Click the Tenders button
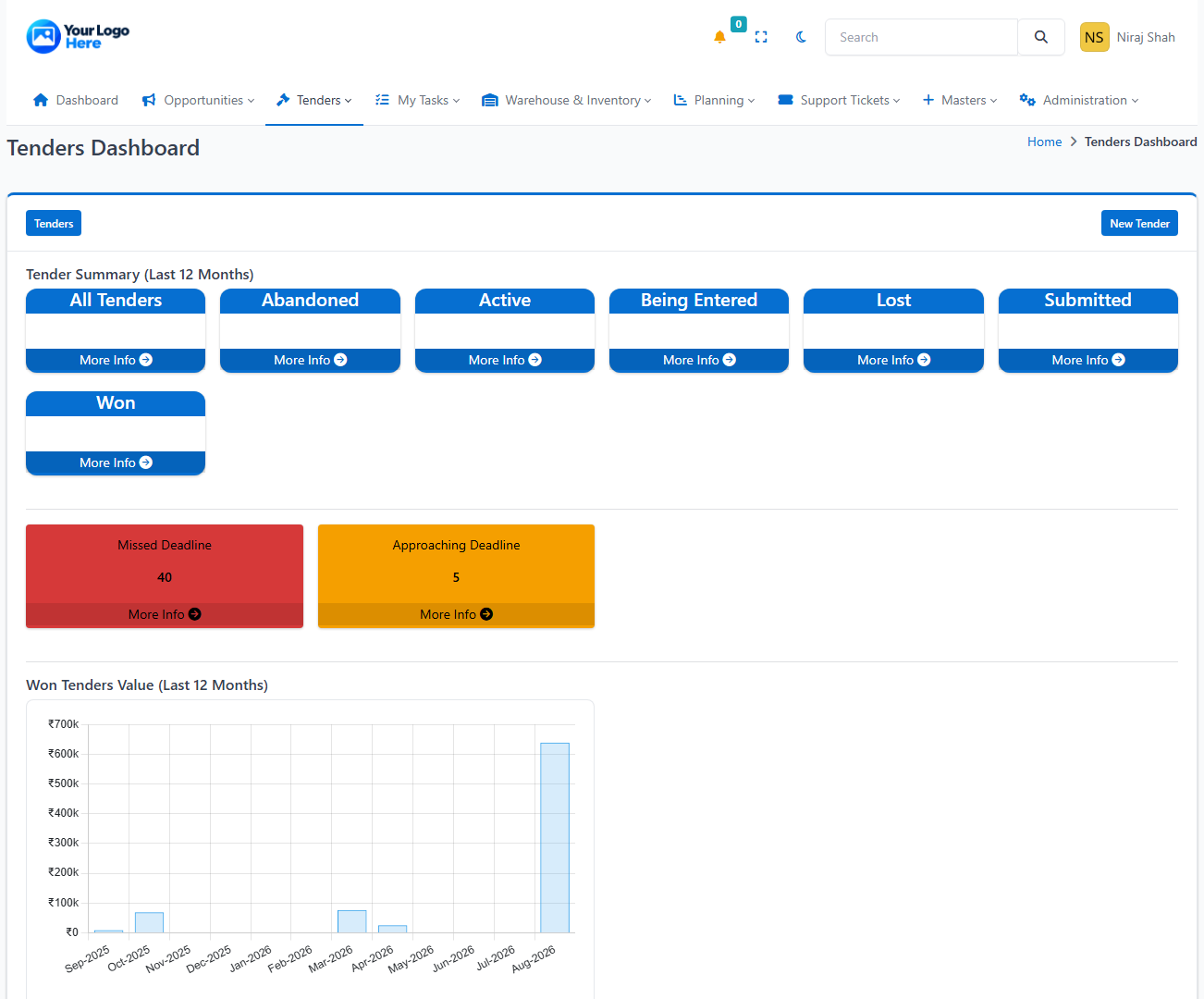 [54, 223]
